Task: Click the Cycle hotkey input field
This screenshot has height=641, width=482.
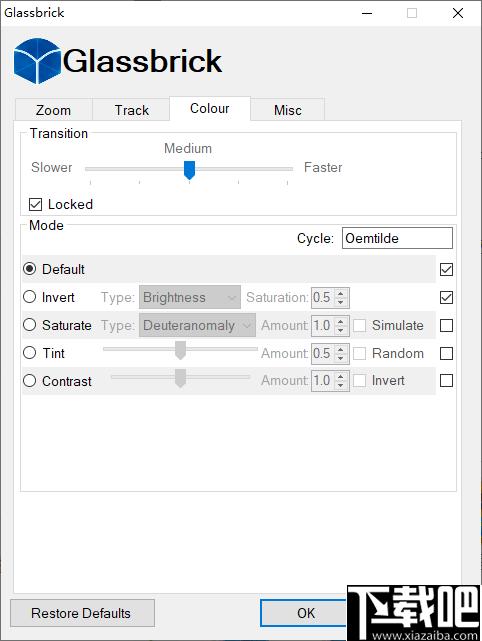Action: click(397, 238)
